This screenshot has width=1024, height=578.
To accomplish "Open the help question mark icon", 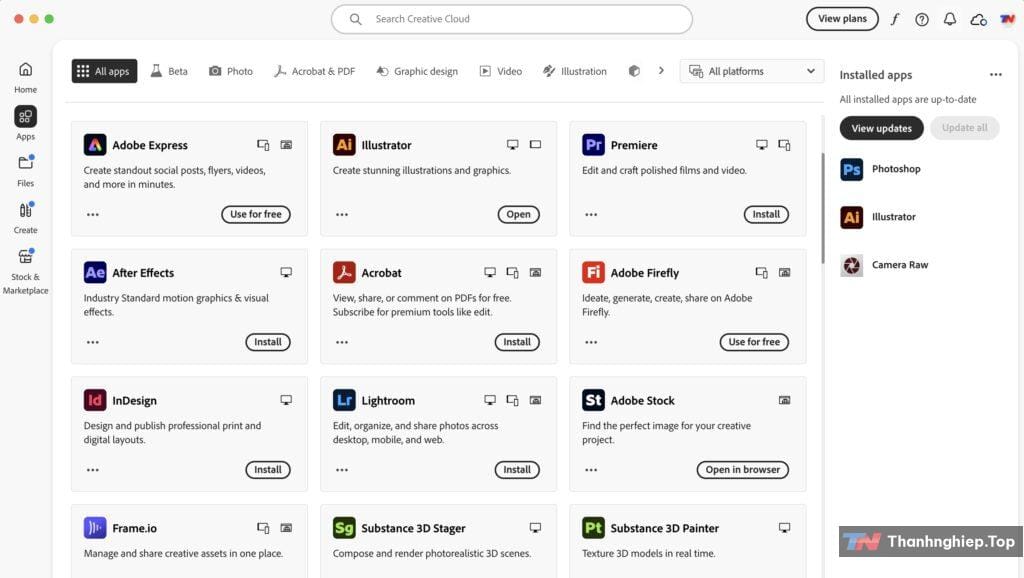I will 922,19.
